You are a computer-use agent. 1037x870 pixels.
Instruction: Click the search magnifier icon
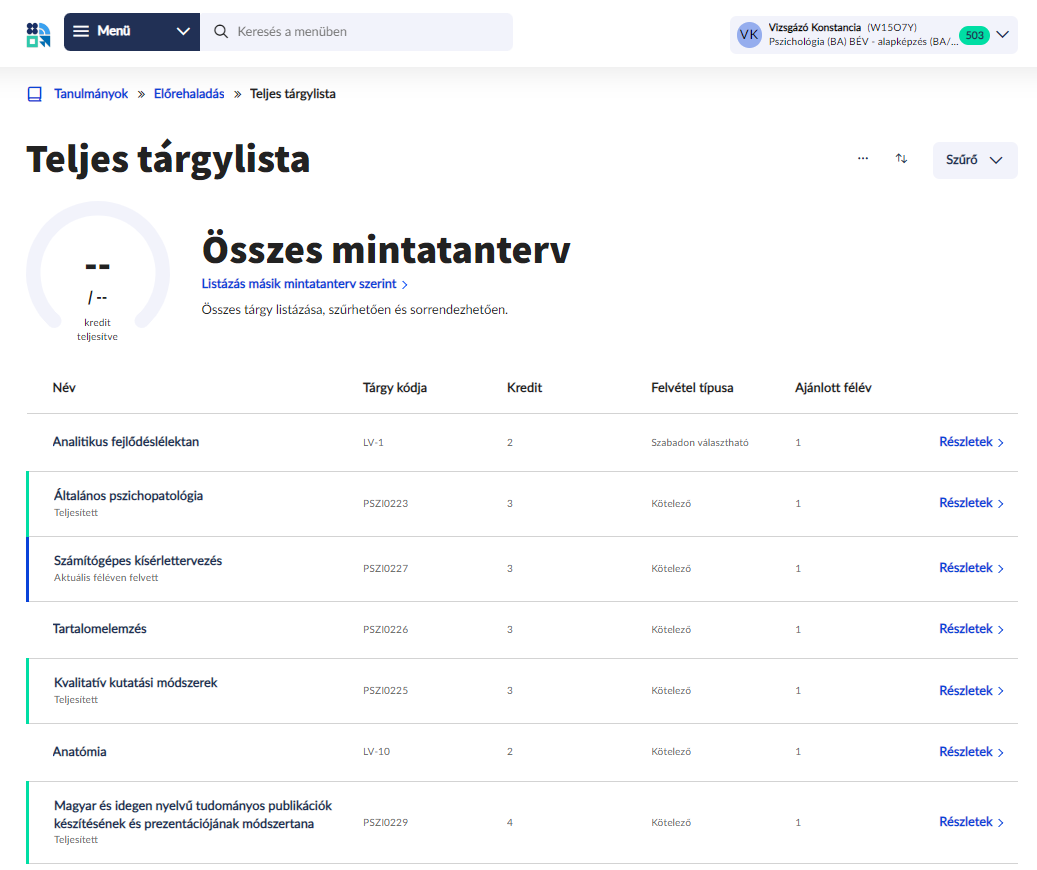pyautogui.click(x=221, y=32)
